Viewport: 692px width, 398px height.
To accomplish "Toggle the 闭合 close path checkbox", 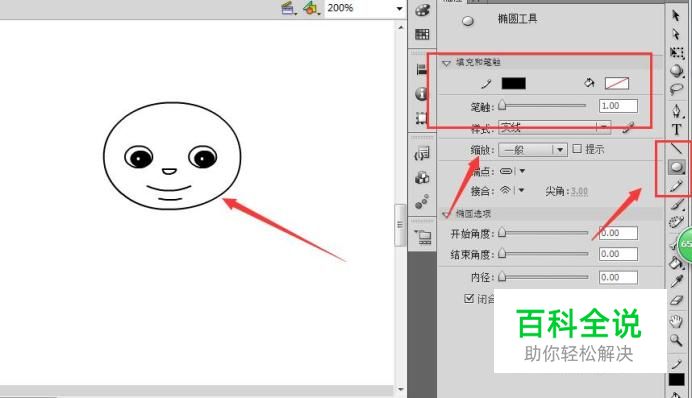I will click(x=469, y=299).
